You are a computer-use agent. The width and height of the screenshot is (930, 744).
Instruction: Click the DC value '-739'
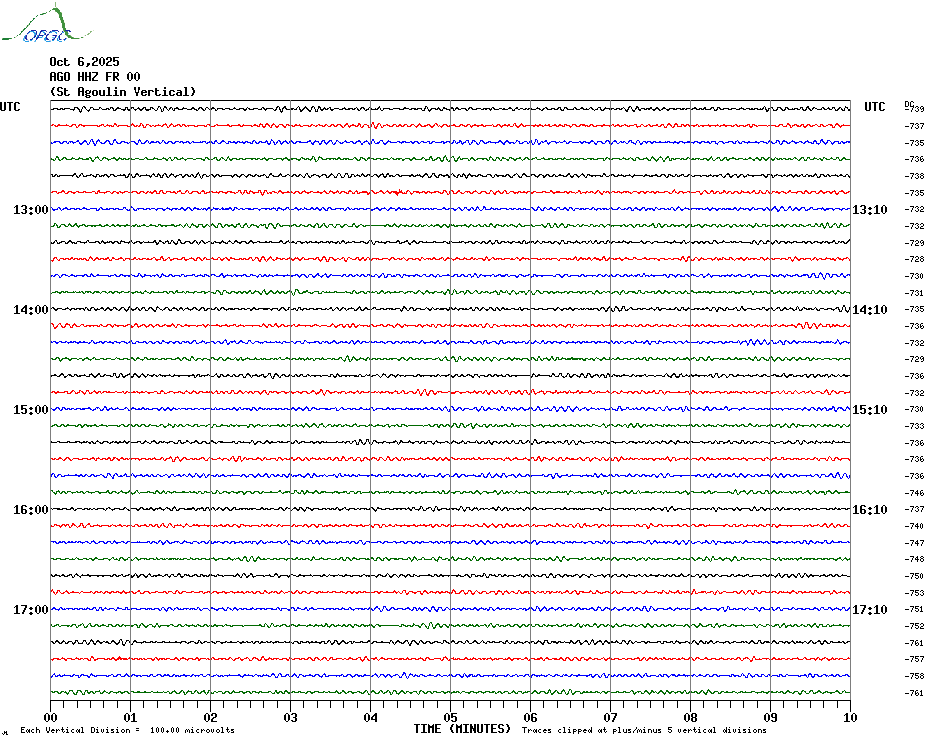(916, 109)
